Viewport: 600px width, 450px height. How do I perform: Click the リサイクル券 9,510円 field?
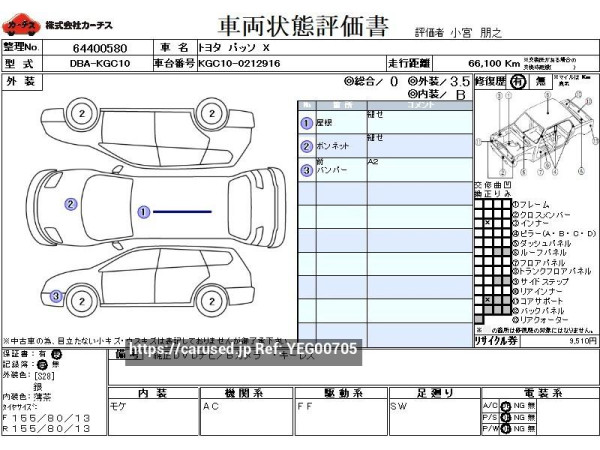pyautogui.click(x=535, y=341)
